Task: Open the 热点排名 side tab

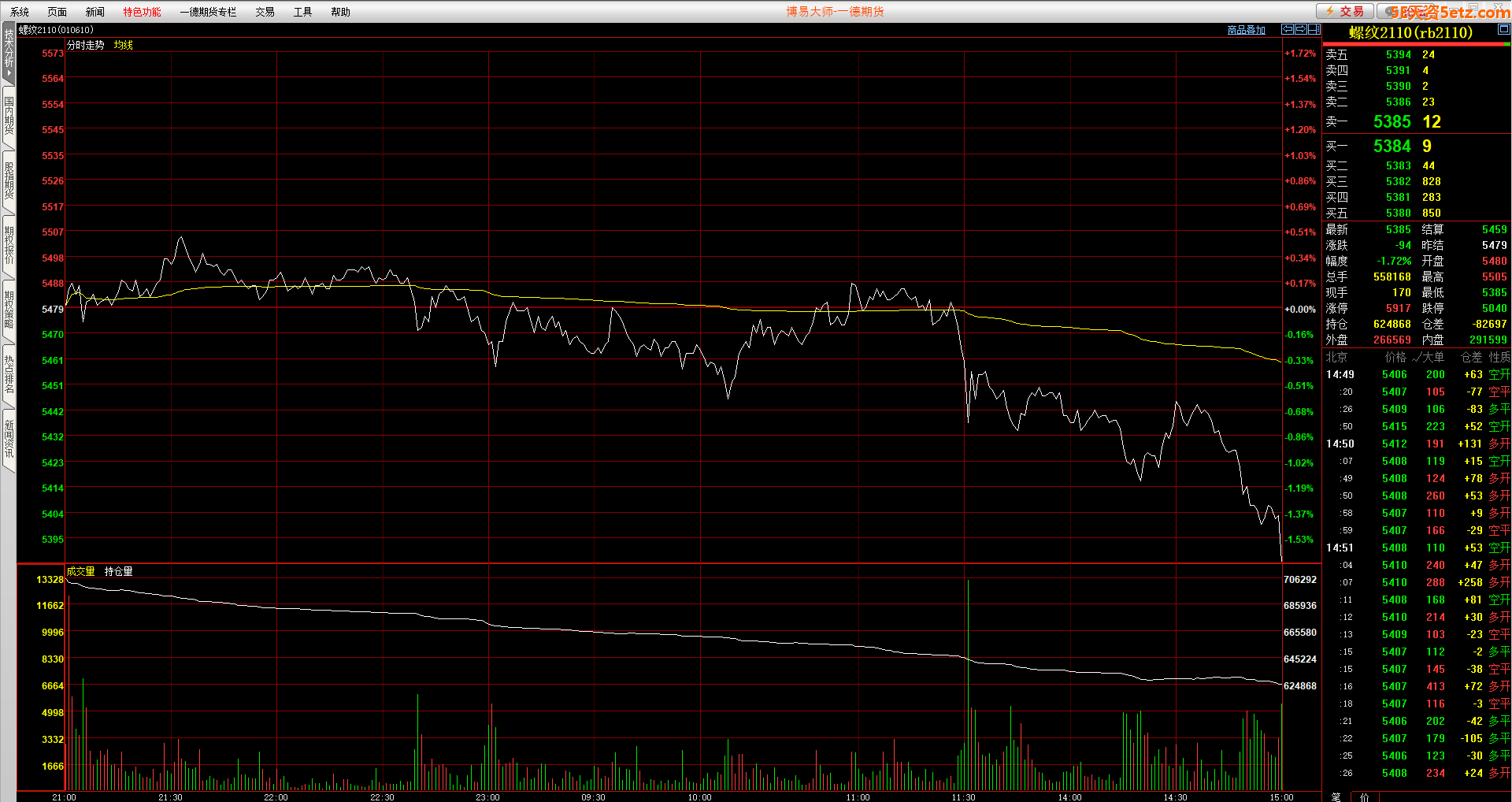Action: [x=9, y=374]
